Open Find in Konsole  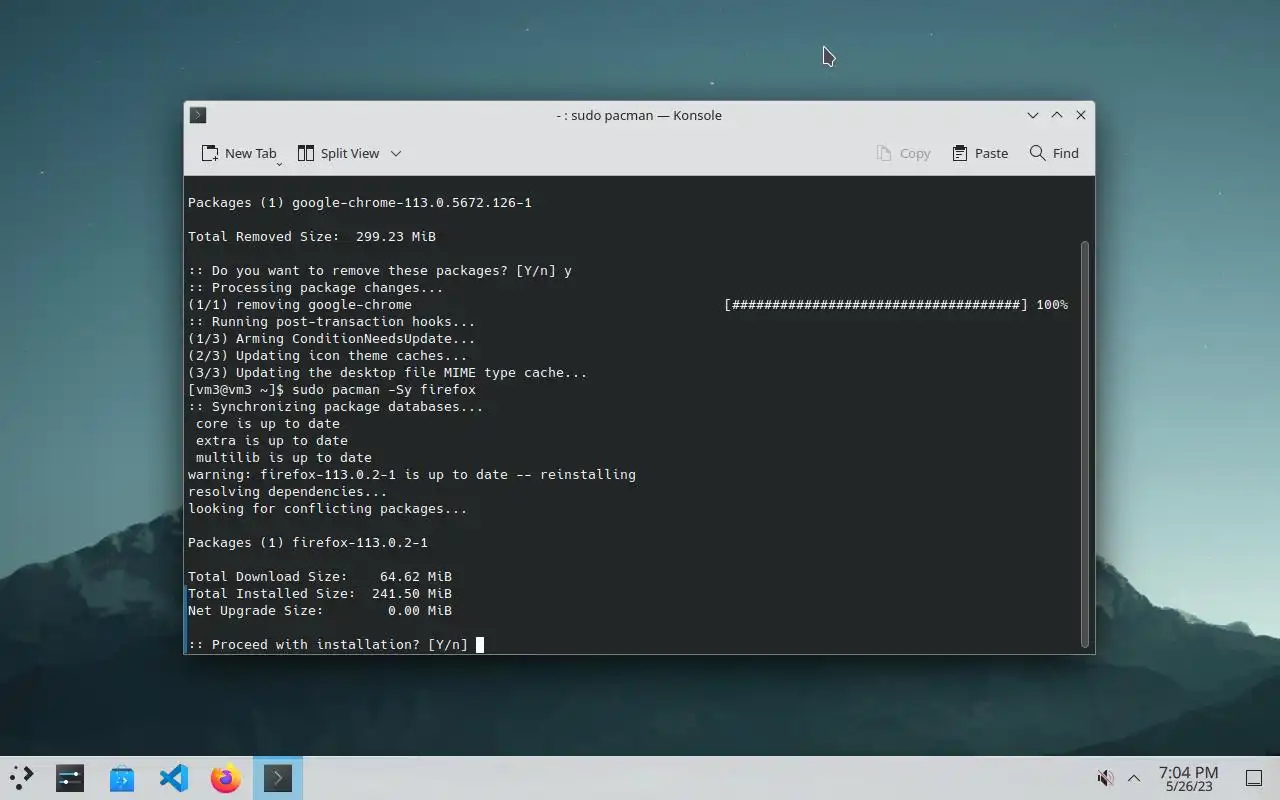(1054, 153)
